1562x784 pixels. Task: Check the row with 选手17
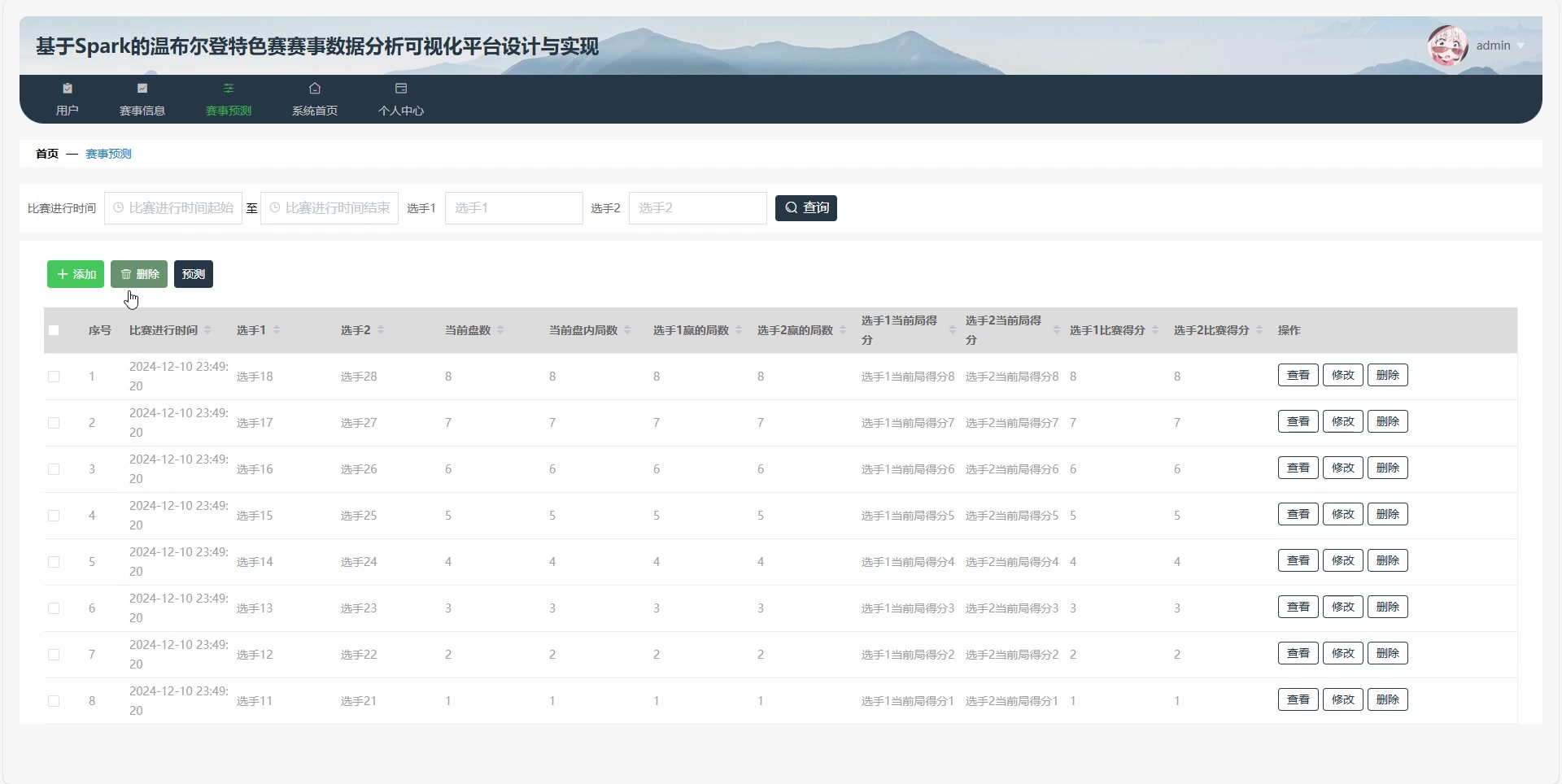[x=54, y=423]
